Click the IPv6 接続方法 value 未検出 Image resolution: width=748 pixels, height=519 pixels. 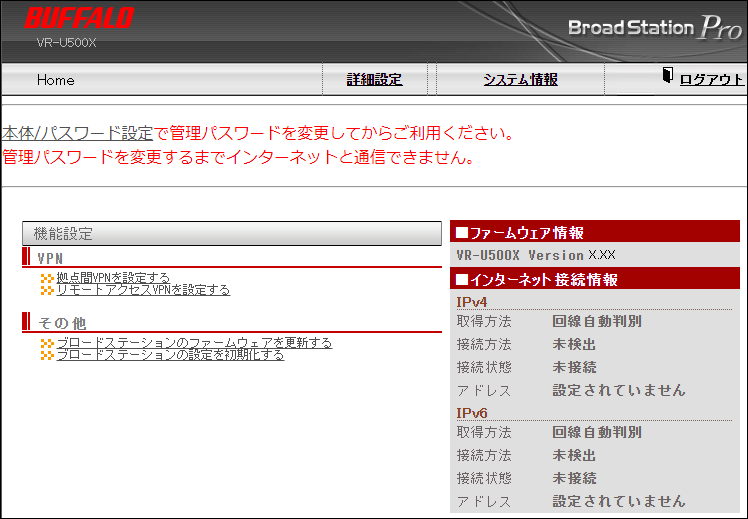tap(574, 455)
